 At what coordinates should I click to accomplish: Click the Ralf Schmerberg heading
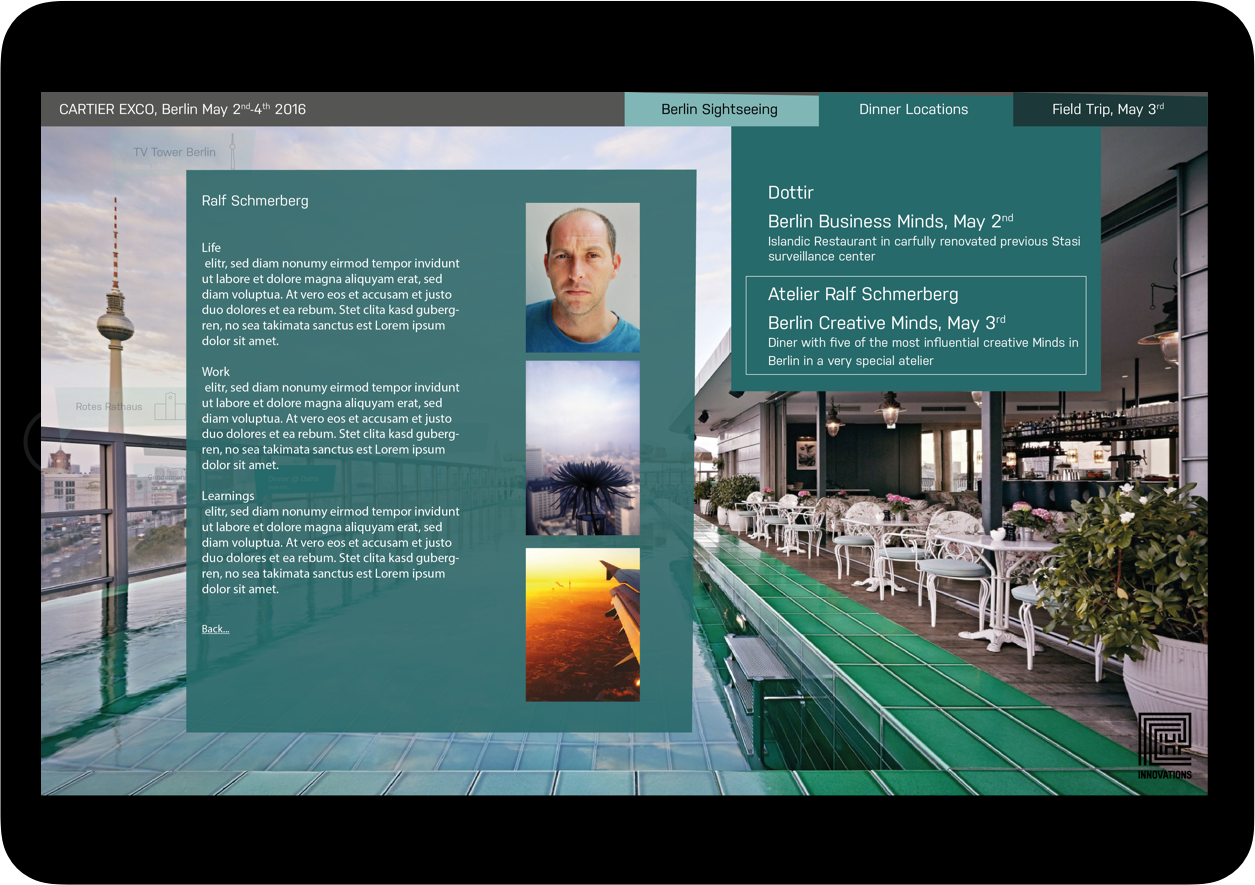pyautogui.click(x=255, y=201)
